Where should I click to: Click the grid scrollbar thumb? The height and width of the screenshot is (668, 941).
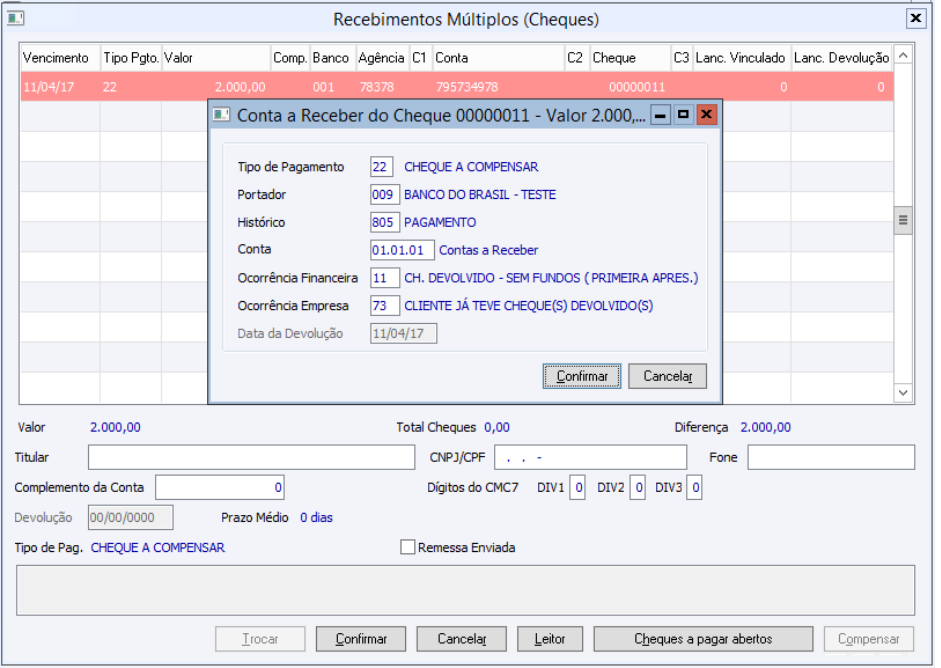click(903, 220)
